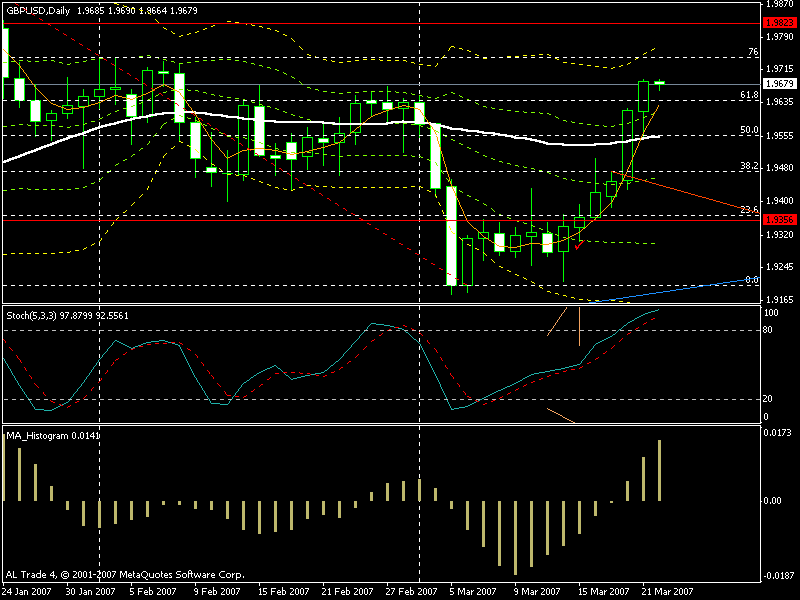Select the 38.2 Fibonacci level label
The height and width of the screenshot is (600, 800).
[x=748, y=165]
